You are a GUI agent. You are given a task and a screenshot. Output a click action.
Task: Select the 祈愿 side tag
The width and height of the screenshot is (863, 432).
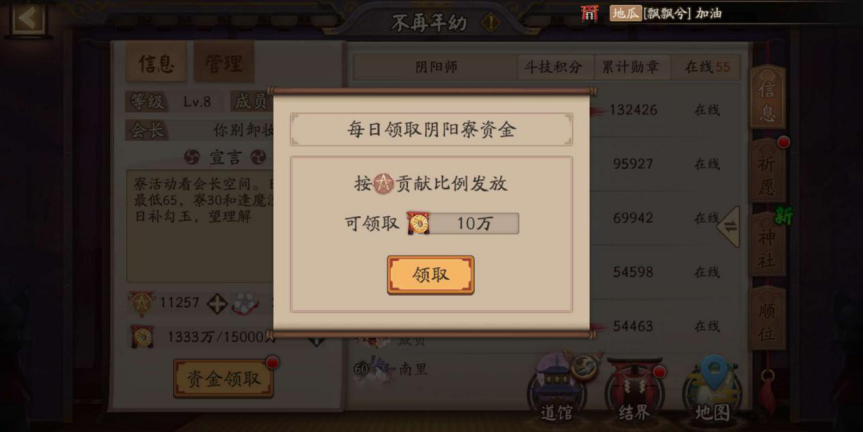[x=767, y=172]
